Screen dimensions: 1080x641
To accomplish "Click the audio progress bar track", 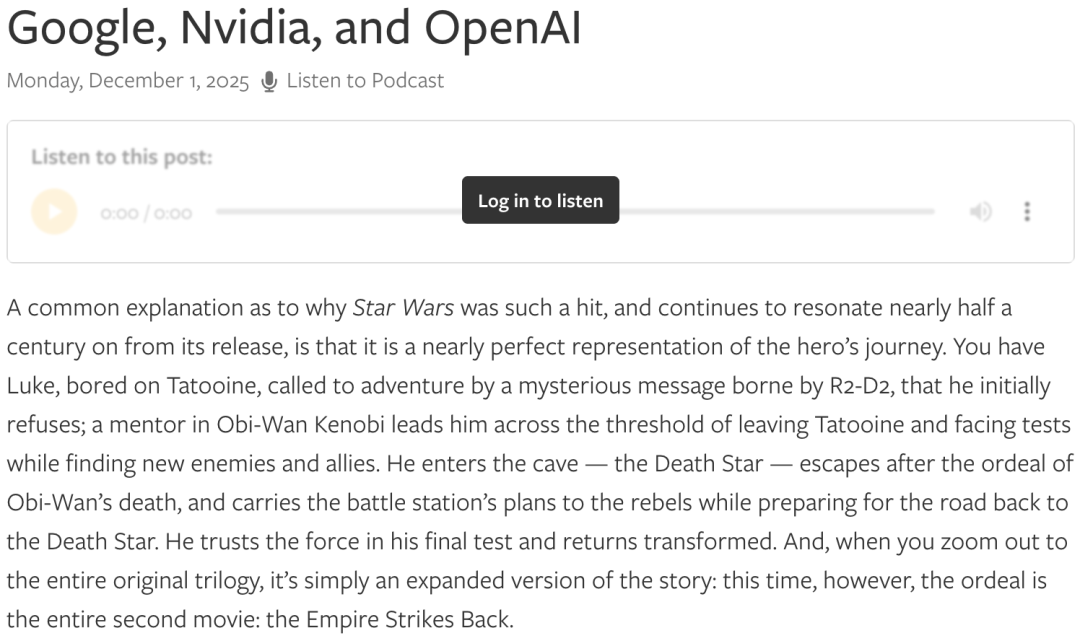I will [x=780, y=212].
